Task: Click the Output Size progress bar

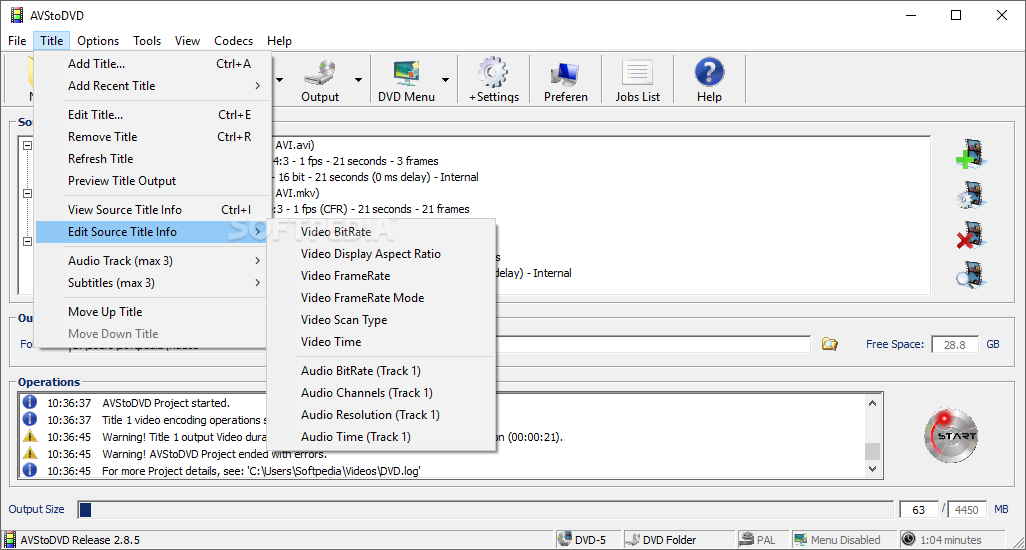Action: pyautogui.click(x=486, y=509)
